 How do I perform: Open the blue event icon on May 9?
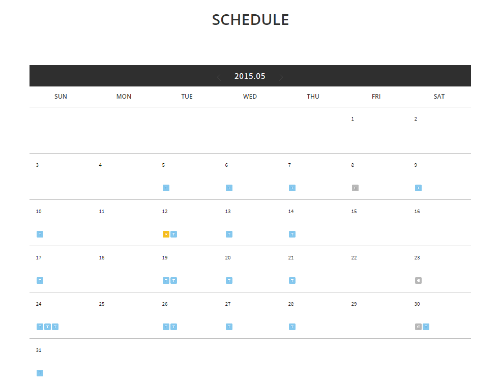click(418, 188)
